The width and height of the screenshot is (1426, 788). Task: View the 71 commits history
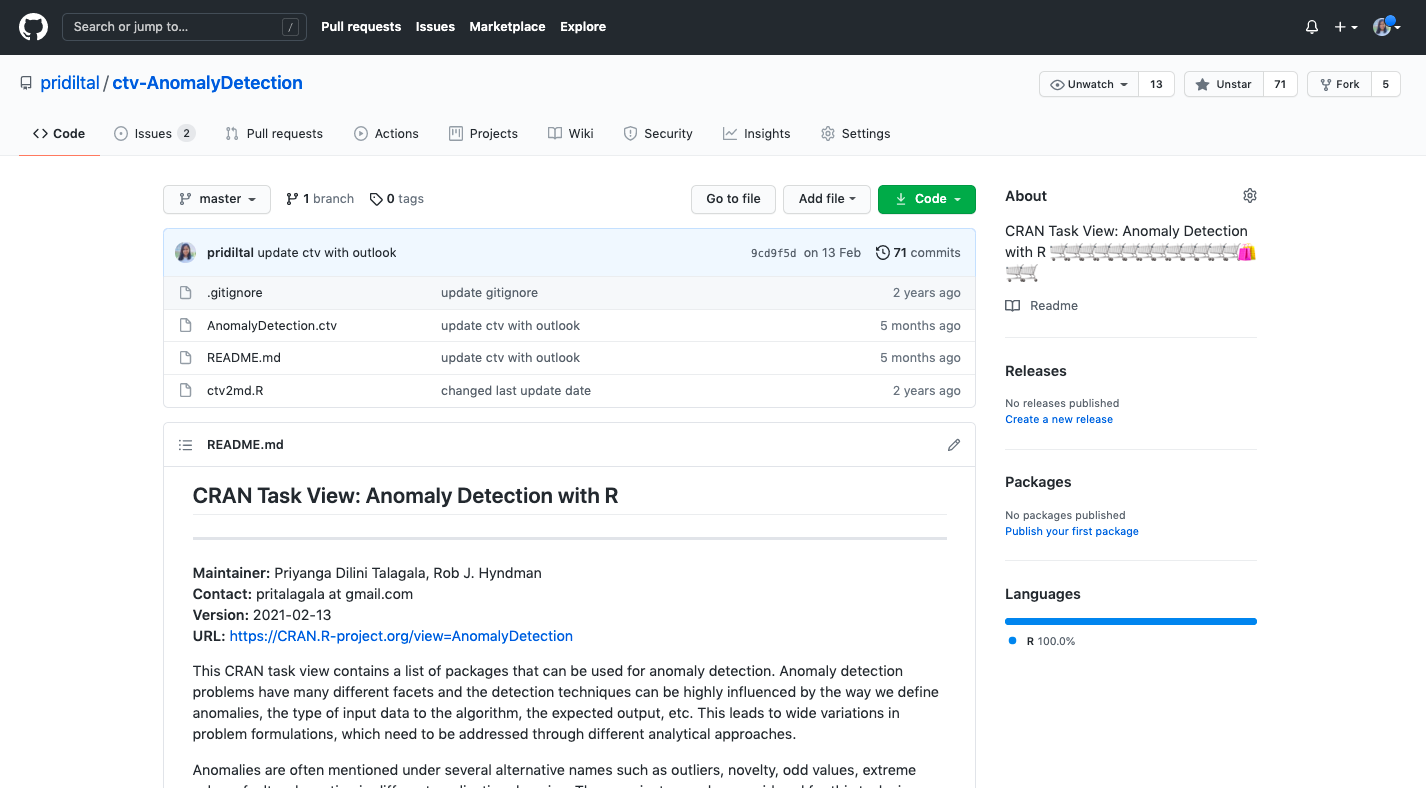point(918,253)
